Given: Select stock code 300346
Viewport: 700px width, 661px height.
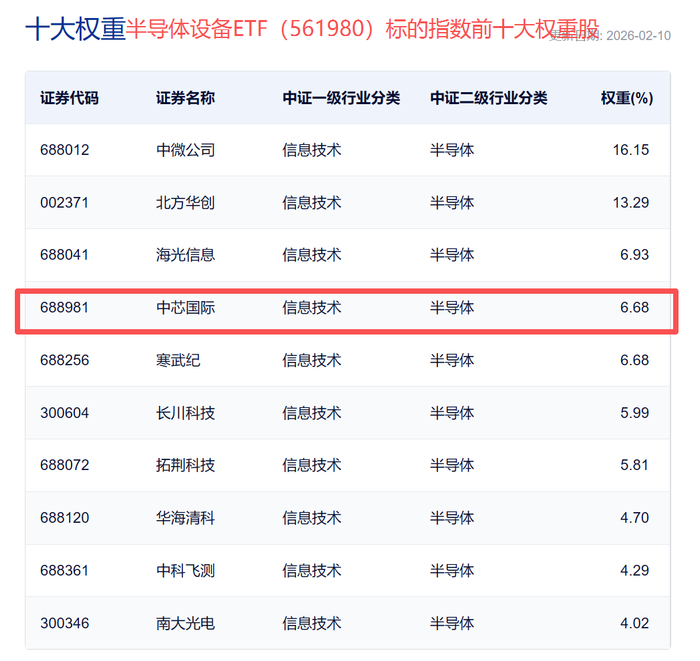Looking at the screenshot, I should tap(65, 623).
